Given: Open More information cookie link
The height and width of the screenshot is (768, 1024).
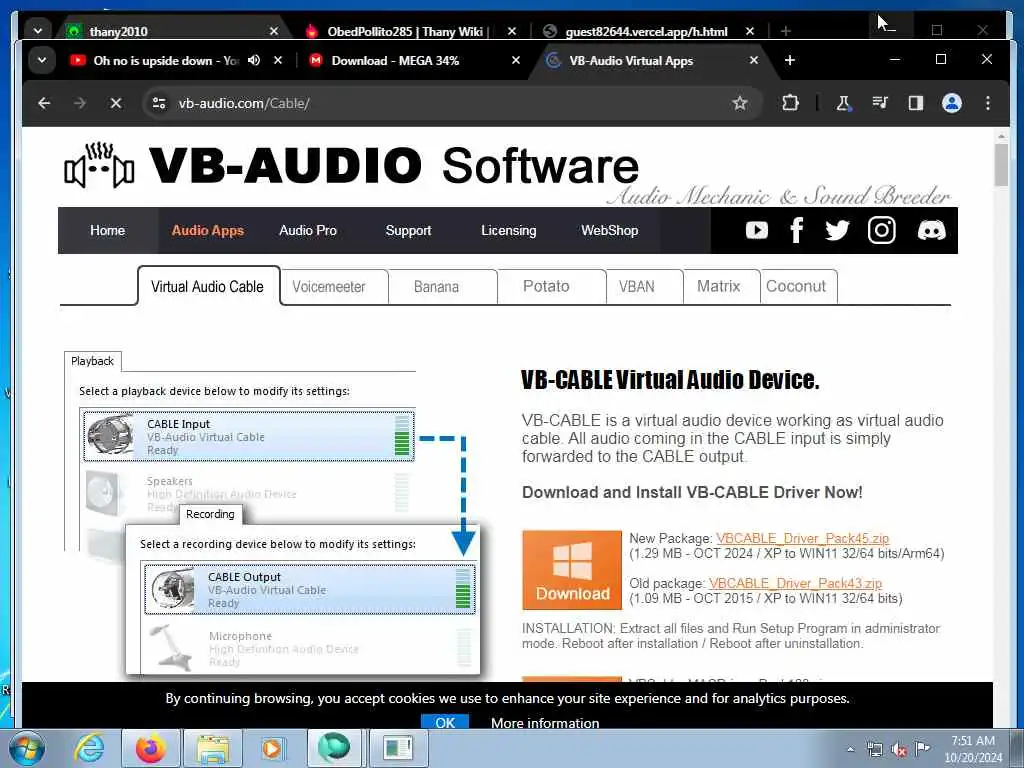Looking at the screenshot, I should [545, 723].
